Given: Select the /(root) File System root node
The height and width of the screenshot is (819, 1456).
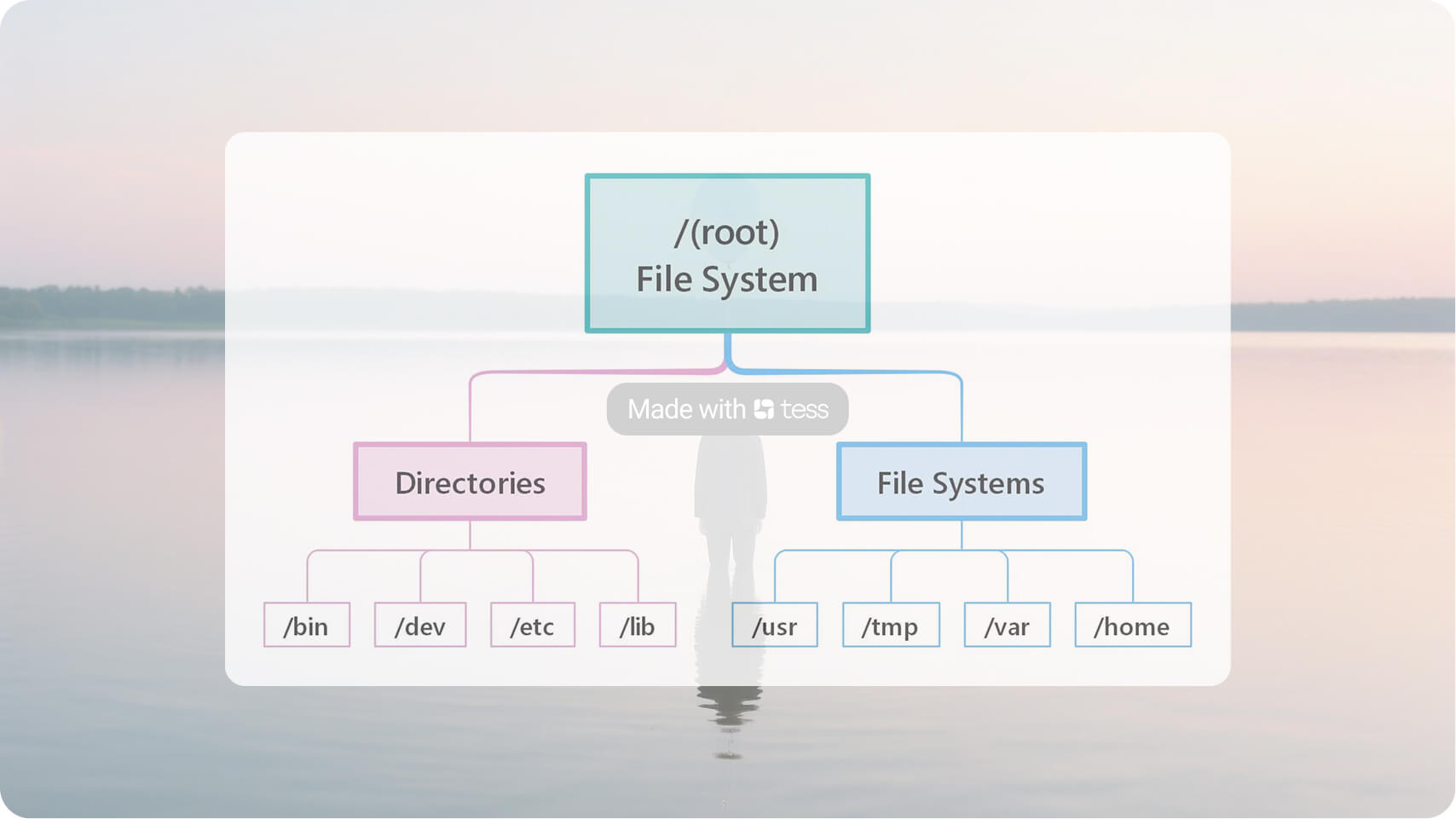Looking at the screenshot, I should pos(726,252).
